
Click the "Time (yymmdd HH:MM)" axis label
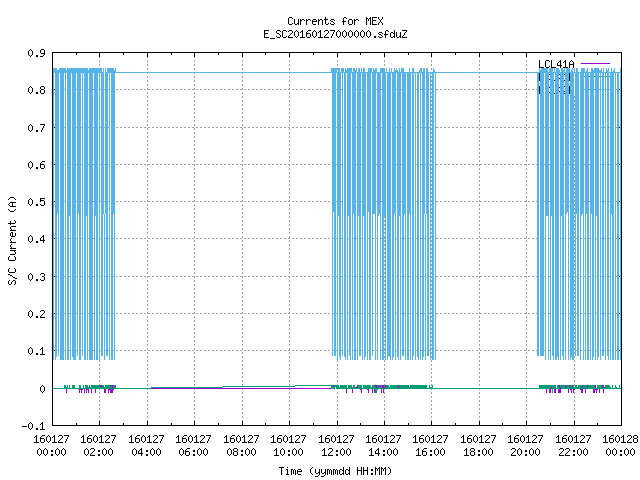pyautogui.click(x=335, y=471)
